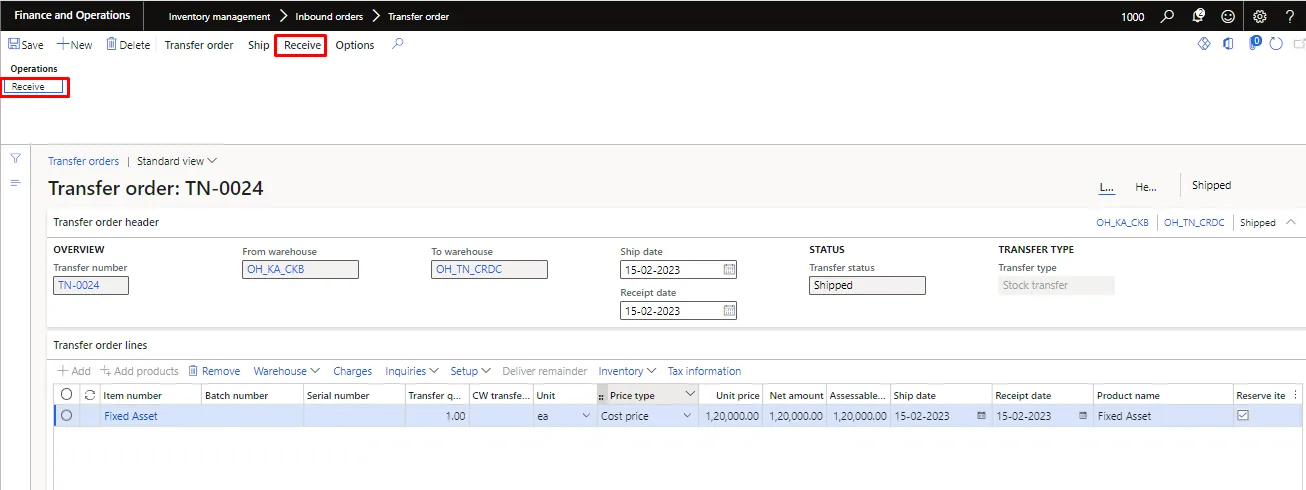
Task: Click the action pane search magnifier icon
Action: [397, 44]
